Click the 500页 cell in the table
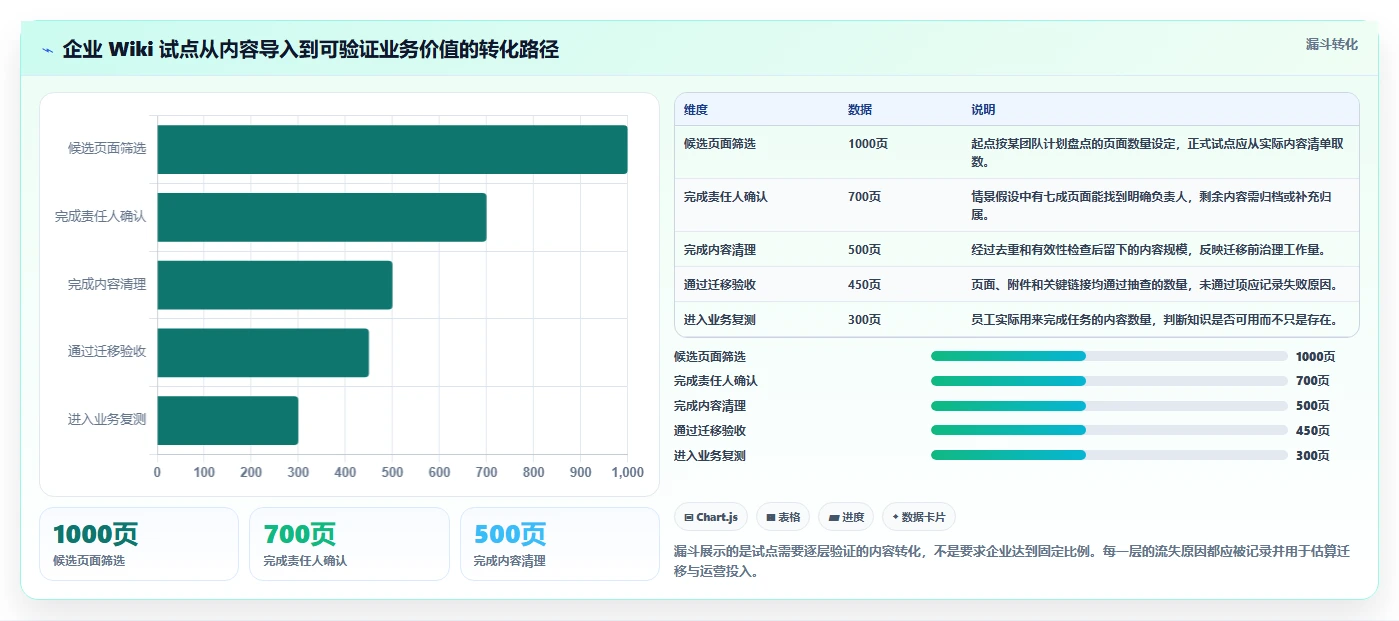The width and height of the screenshot is (1399, 621). pyautogui.click(x=865, y=250)
